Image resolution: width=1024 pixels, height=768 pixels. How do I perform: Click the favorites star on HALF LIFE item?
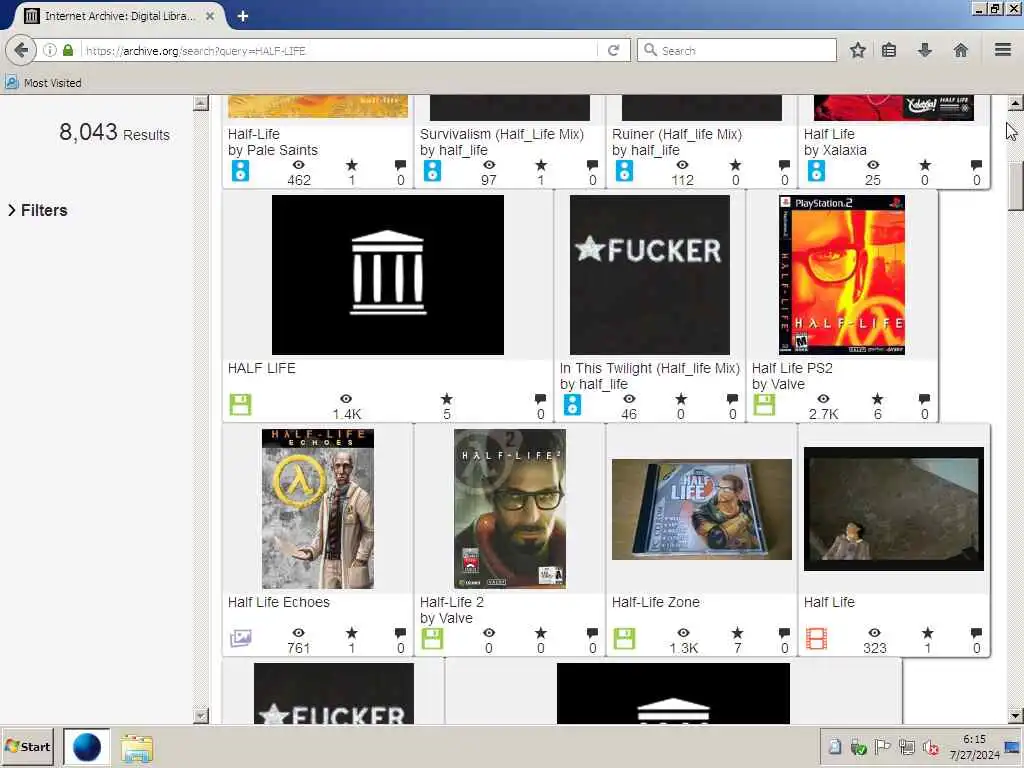point(447,398)
